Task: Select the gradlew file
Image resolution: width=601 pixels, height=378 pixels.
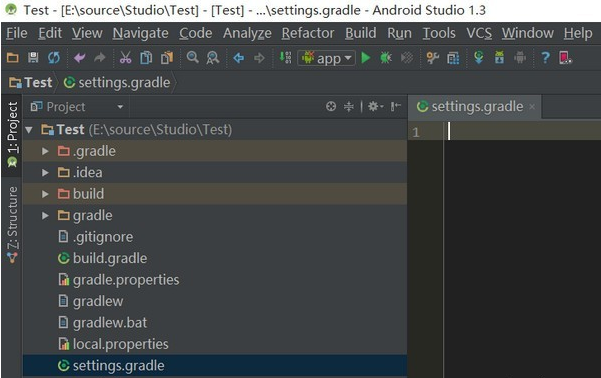Action: pyautogui.click(x=215, y=301)
